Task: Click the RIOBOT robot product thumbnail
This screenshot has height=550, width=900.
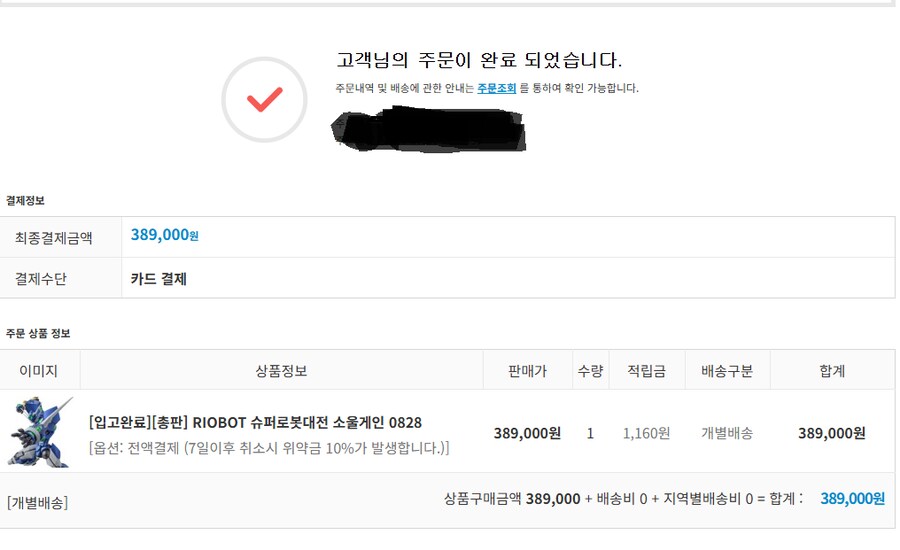Action: click(x=40, y=432)
